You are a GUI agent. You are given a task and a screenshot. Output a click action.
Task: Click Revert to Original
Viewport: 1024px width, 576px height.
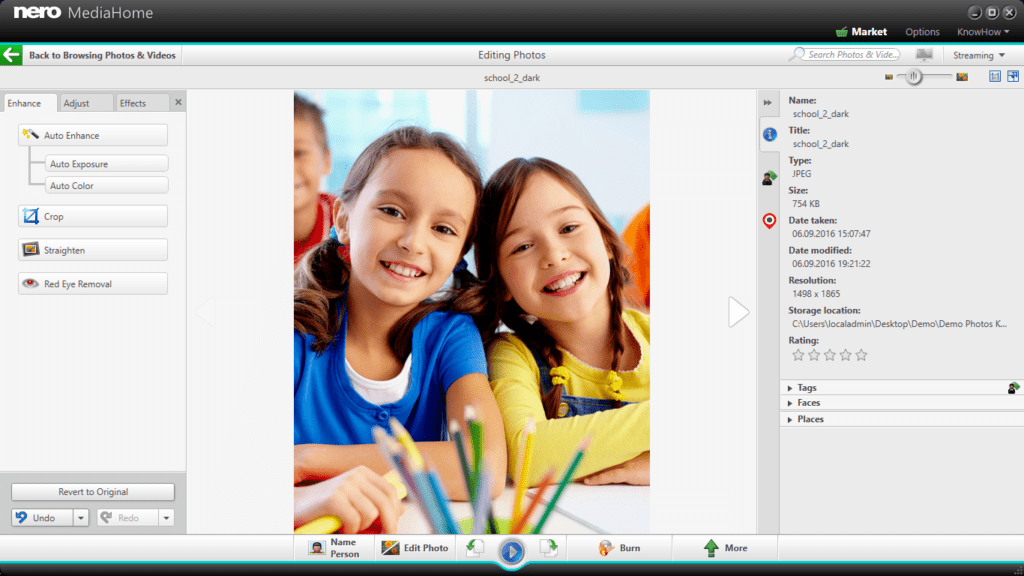[93, 492]
